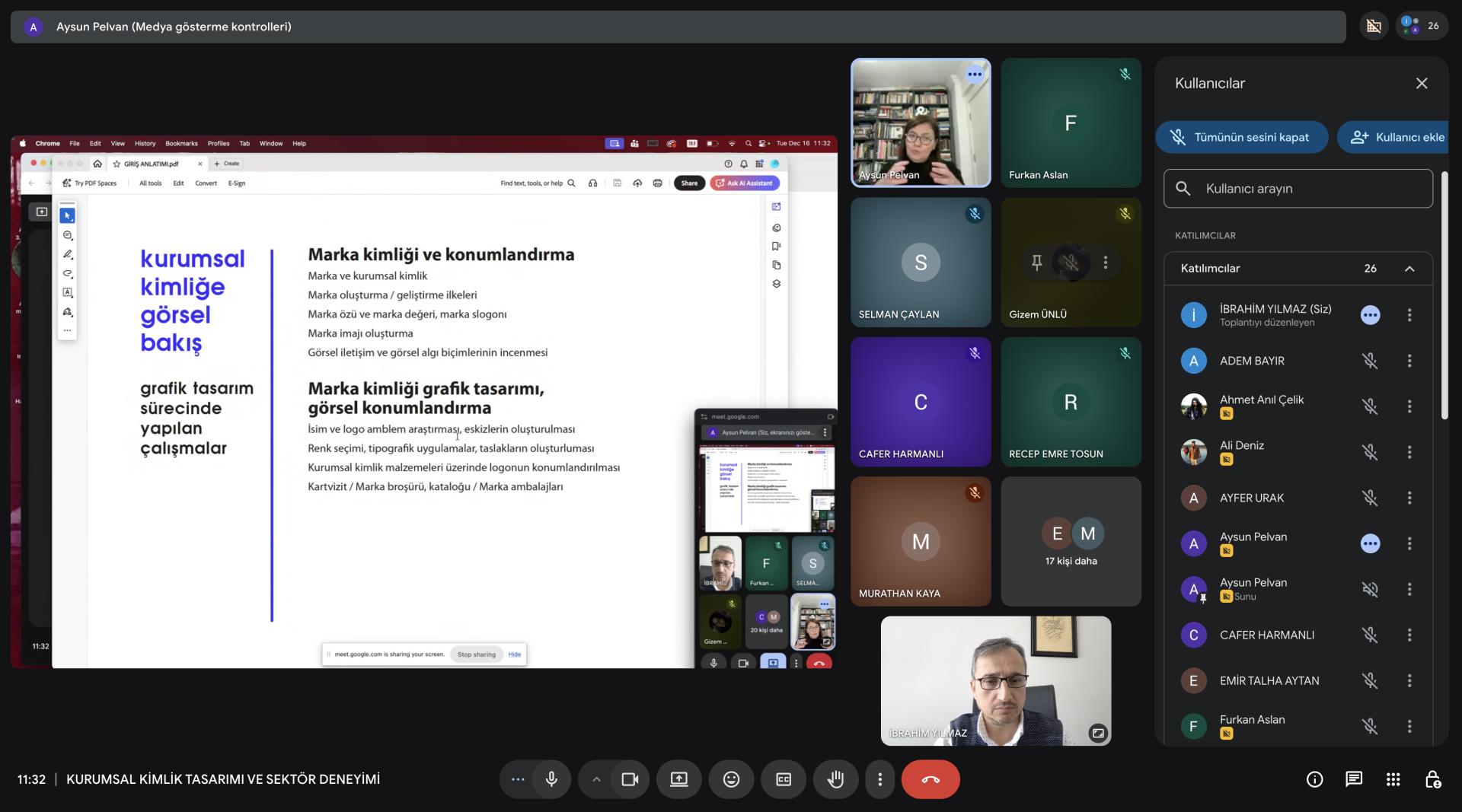The image size is (1462, 812).
Task: Click the present screen icon
Action: (678, 779)
